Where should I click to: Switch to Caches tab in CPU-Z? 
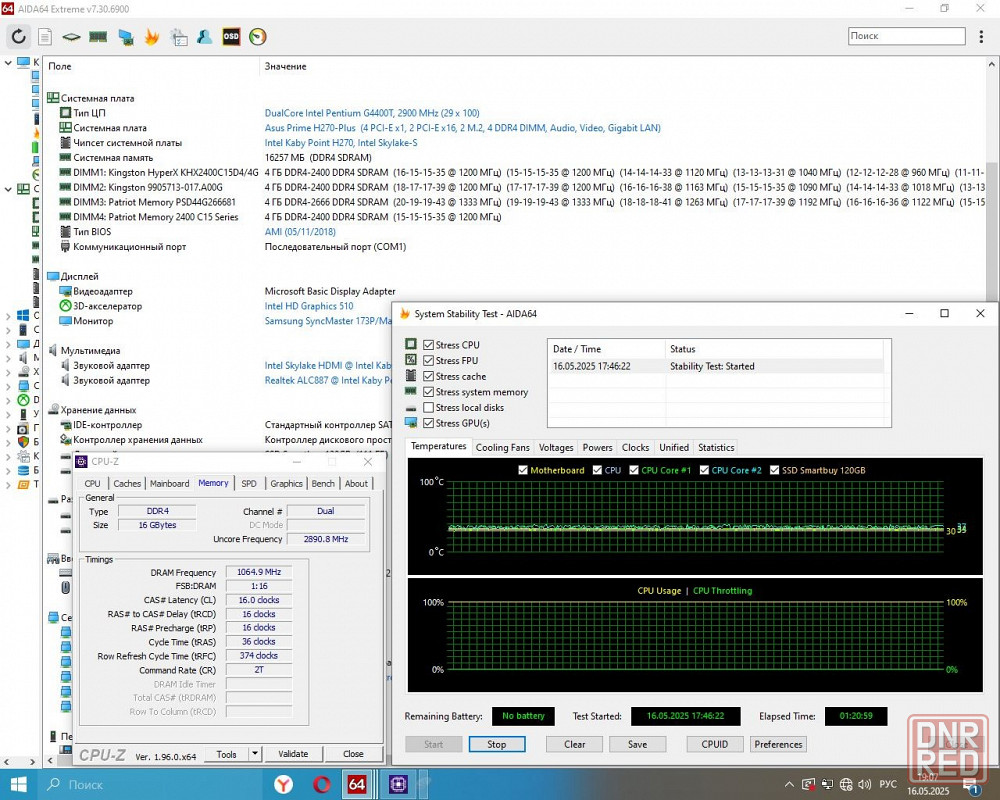tap(127, 484)
